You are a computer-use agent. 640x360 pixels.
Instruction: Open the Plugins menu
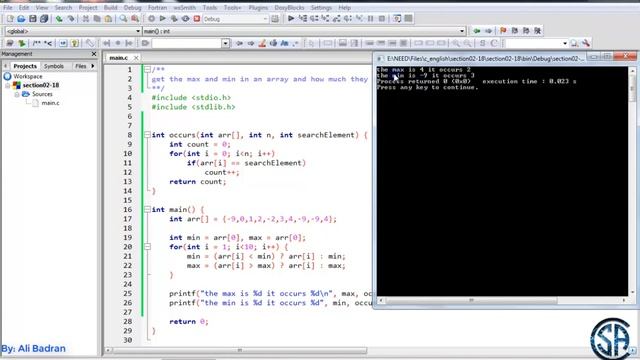tap(258, 7)
